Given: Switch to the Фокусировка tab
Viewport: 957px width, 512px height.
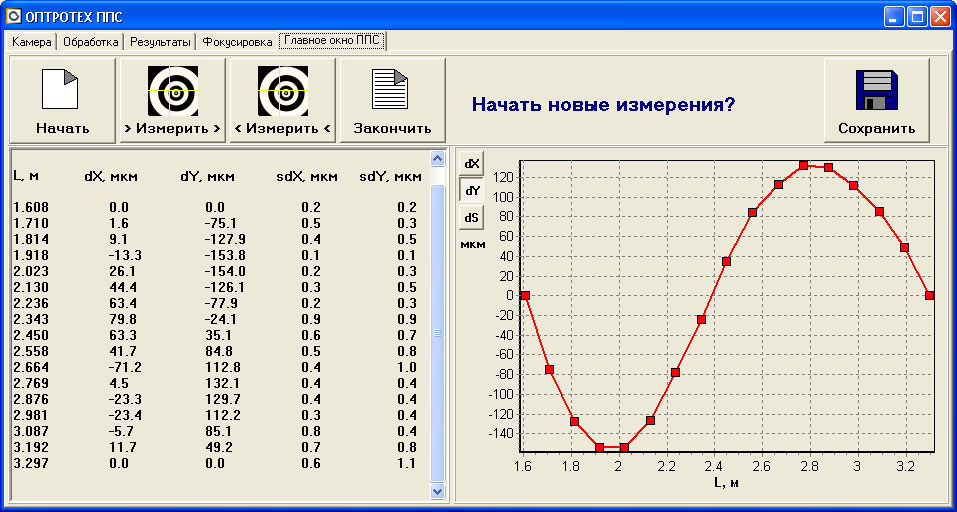Looking at the screenshot, I should pyautogui.click(x=237, y=42).
